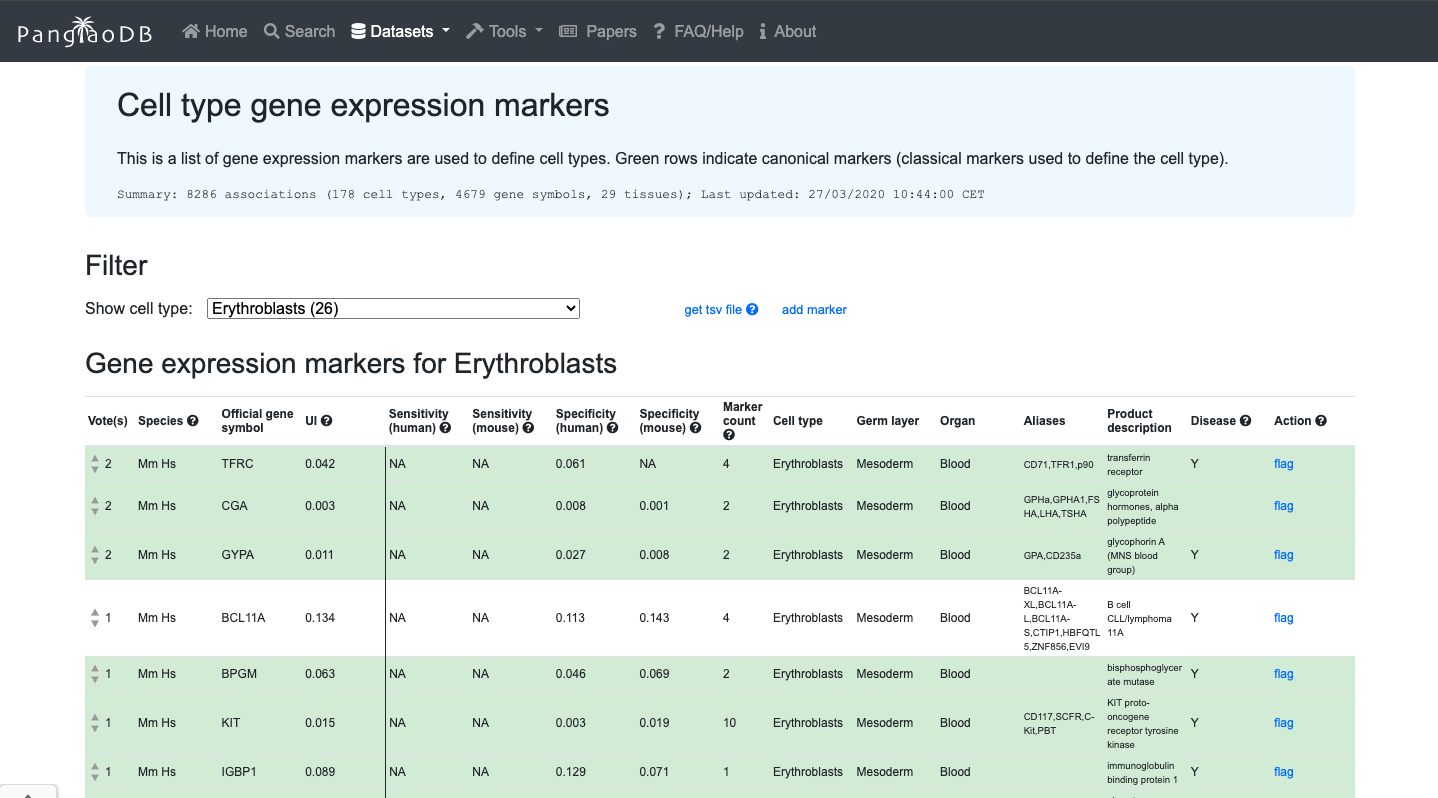Viewport: 1438px width, 798px height.
Task: Click the PanglaoDB logo
Action: tap(85, 32)
